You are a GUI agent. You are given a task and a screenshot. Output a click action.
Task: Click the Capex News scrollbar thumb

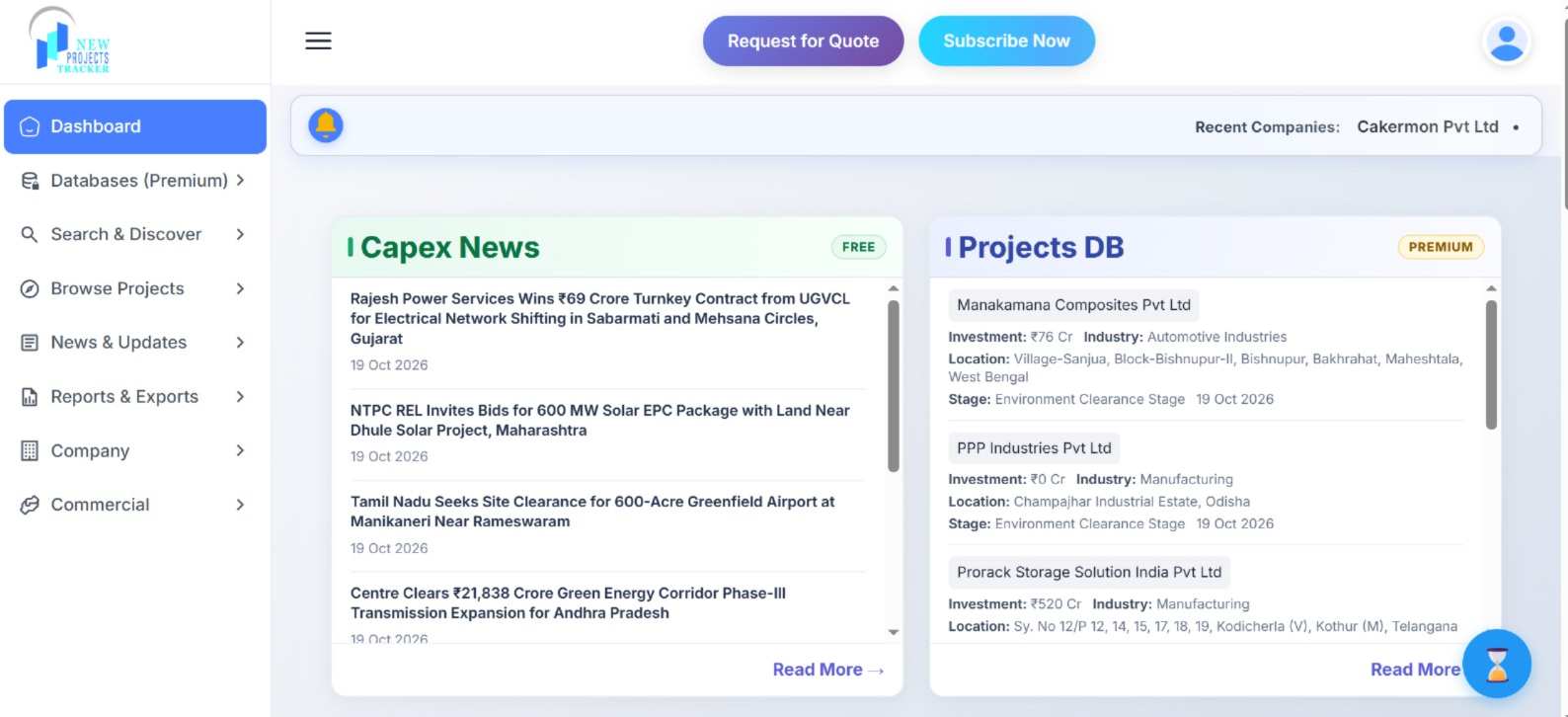893,385
